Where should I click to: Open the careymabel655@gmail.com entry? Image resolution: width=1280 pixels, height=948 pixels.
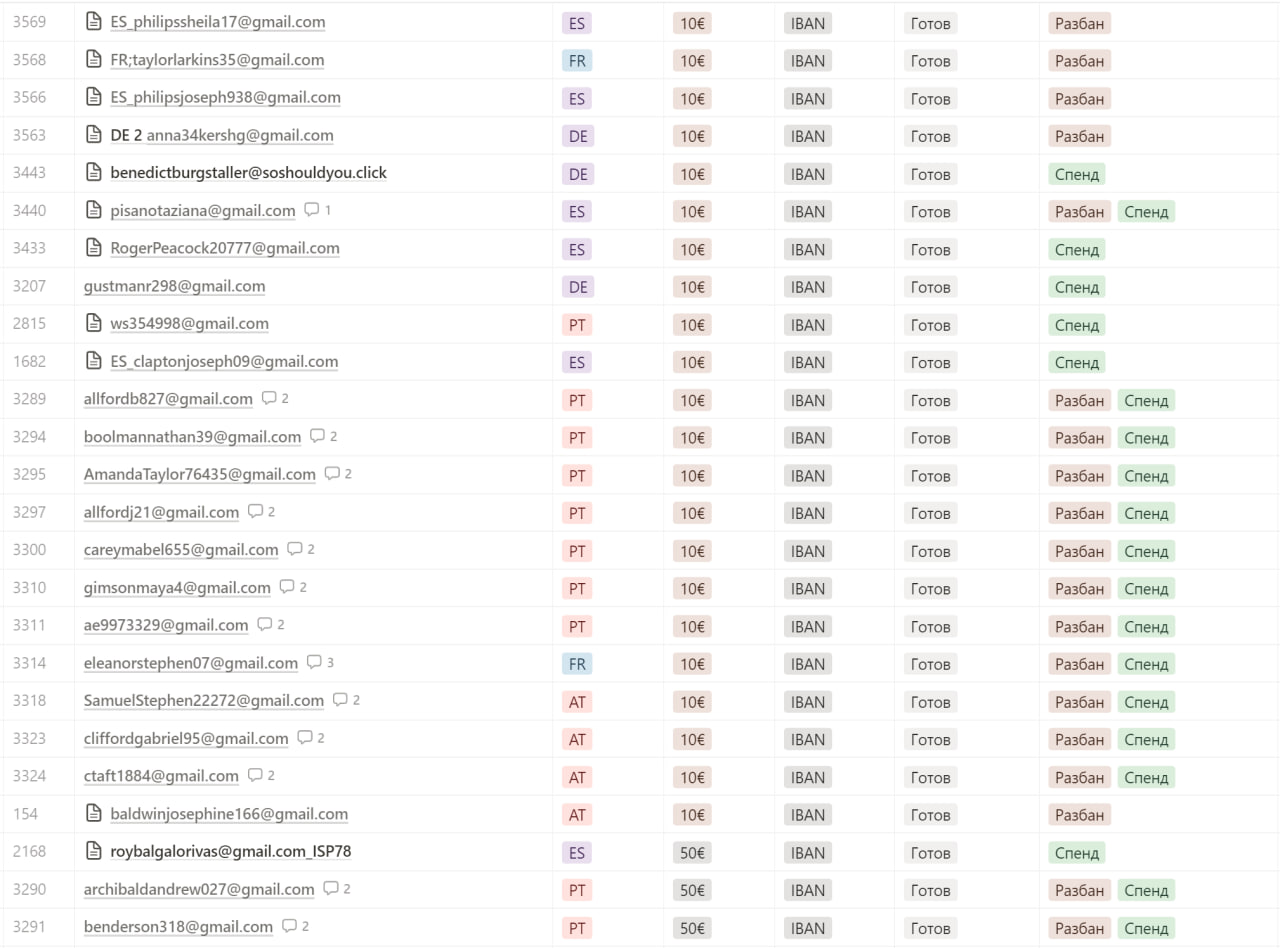tap(181, 550)
